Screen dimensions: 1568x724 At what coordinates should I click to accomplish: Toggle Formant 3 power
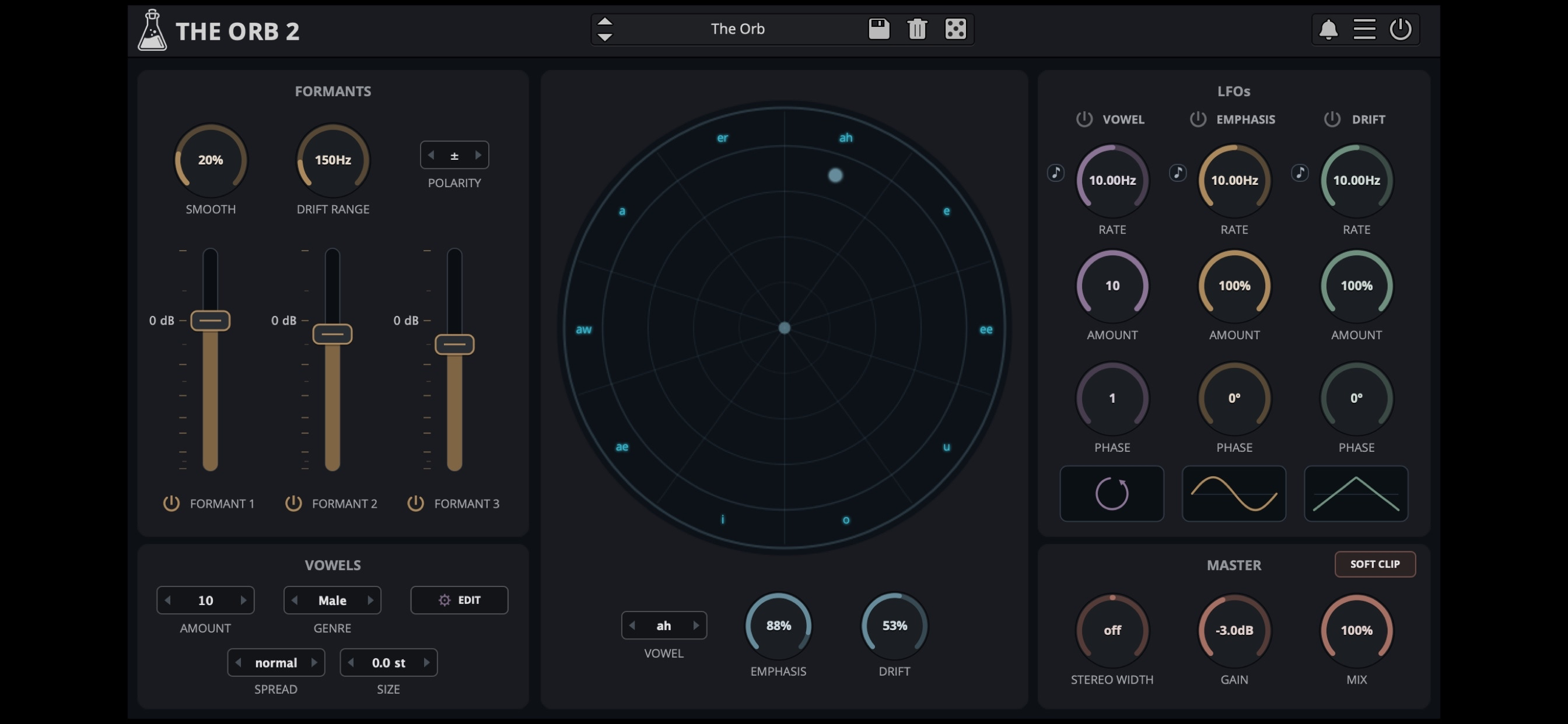point(415,503)
